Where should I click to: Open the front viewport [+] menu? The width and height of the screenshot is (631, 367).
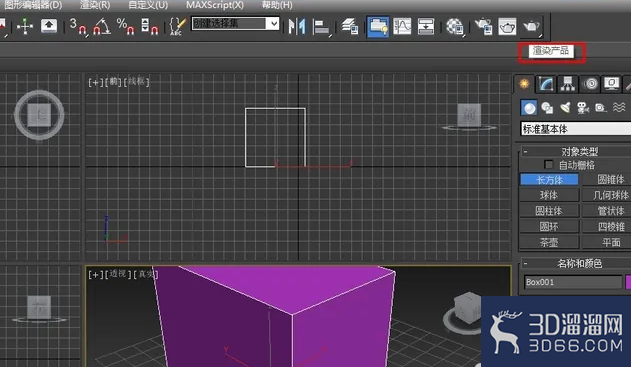coord(95,82)
